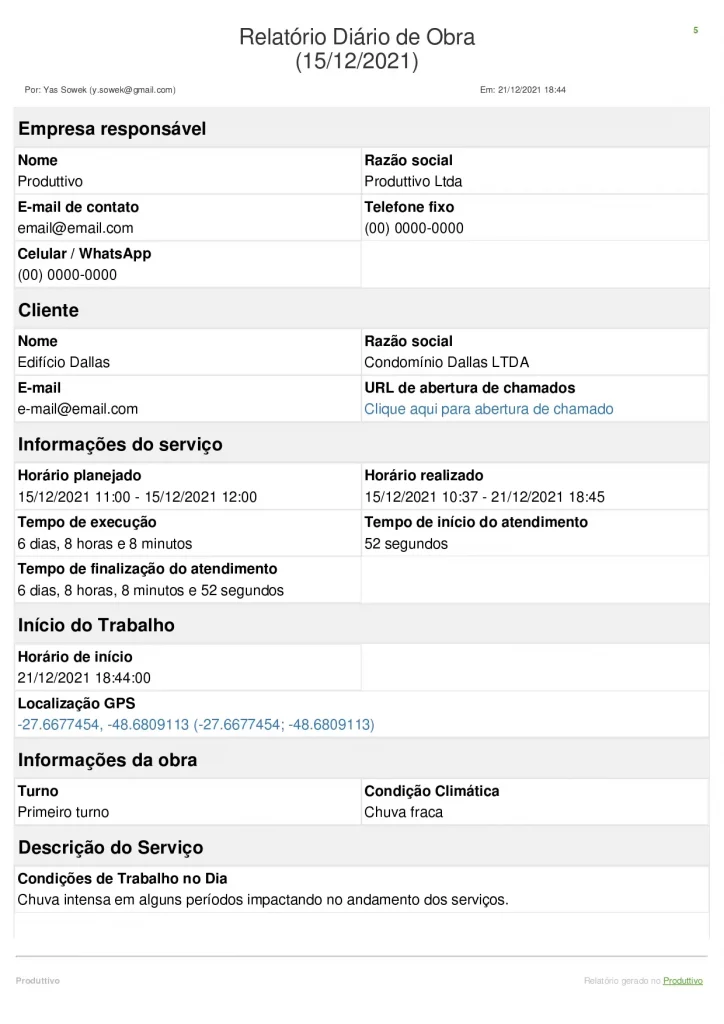Click the 'Horário planejado' date range value
The height and width of the screenshot is (1024, 724).
pos(137,497)
